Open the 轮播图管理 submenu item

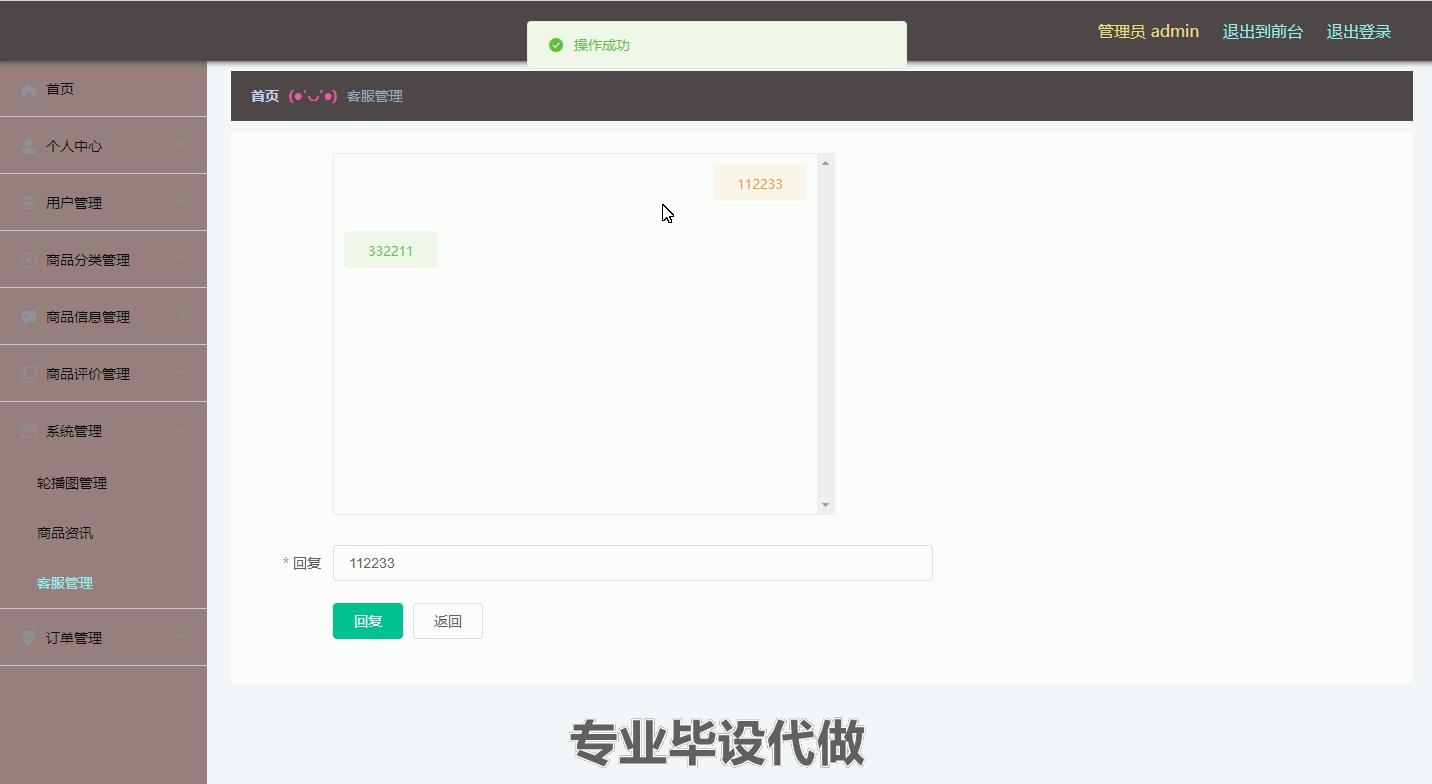pyautogui.click(x=72, y=483)
